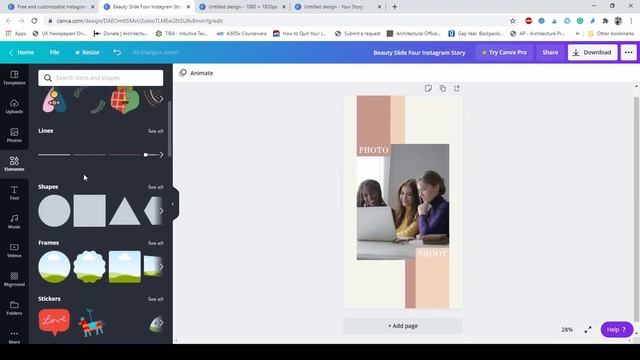The width and height of the screenshot is (640, 360).
Task: Switch to Free and customizable Instagram tab
Action: pyautogui.click(x=51, y=7)
